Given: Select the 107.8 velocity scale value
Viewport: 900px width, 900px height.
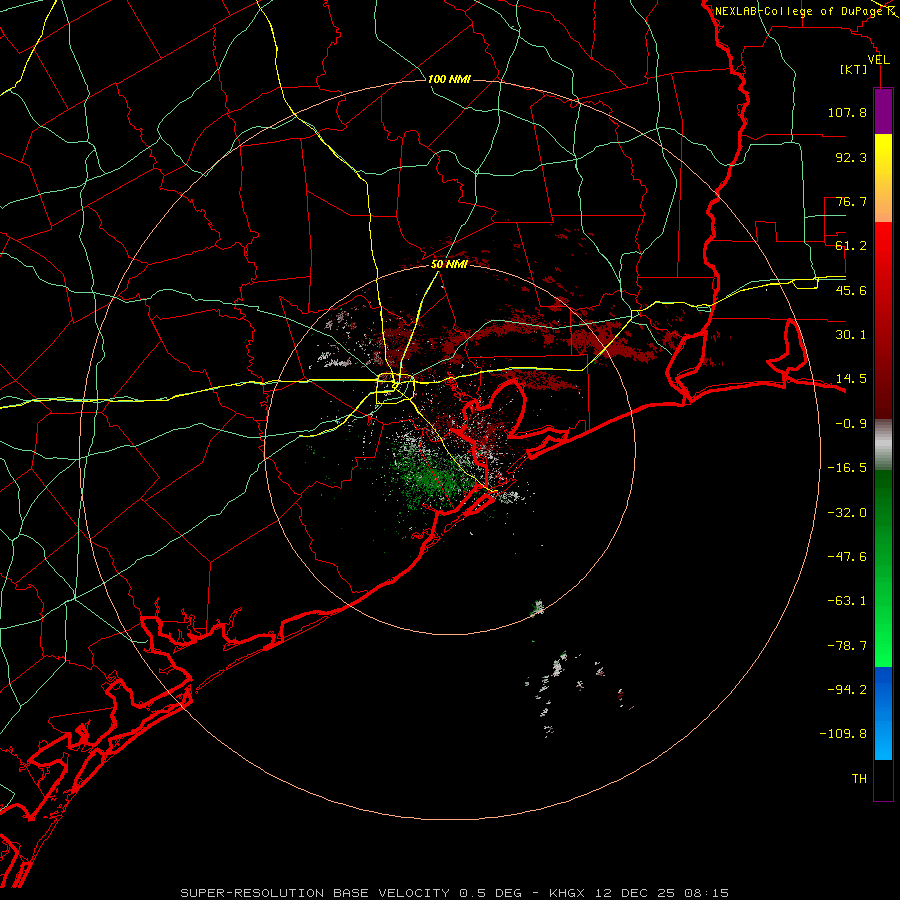Looking at the screenshot, I should [x=847, y=112].
